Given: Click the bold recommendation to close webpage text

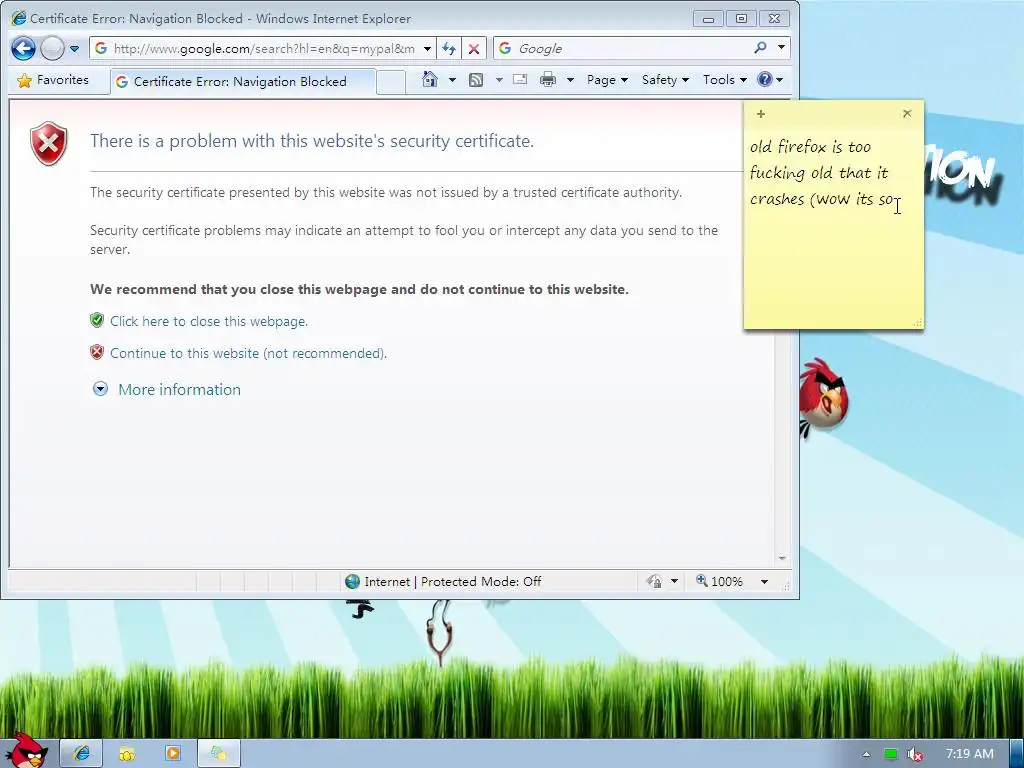Looking at the screenshot, I should click(359, 289).
